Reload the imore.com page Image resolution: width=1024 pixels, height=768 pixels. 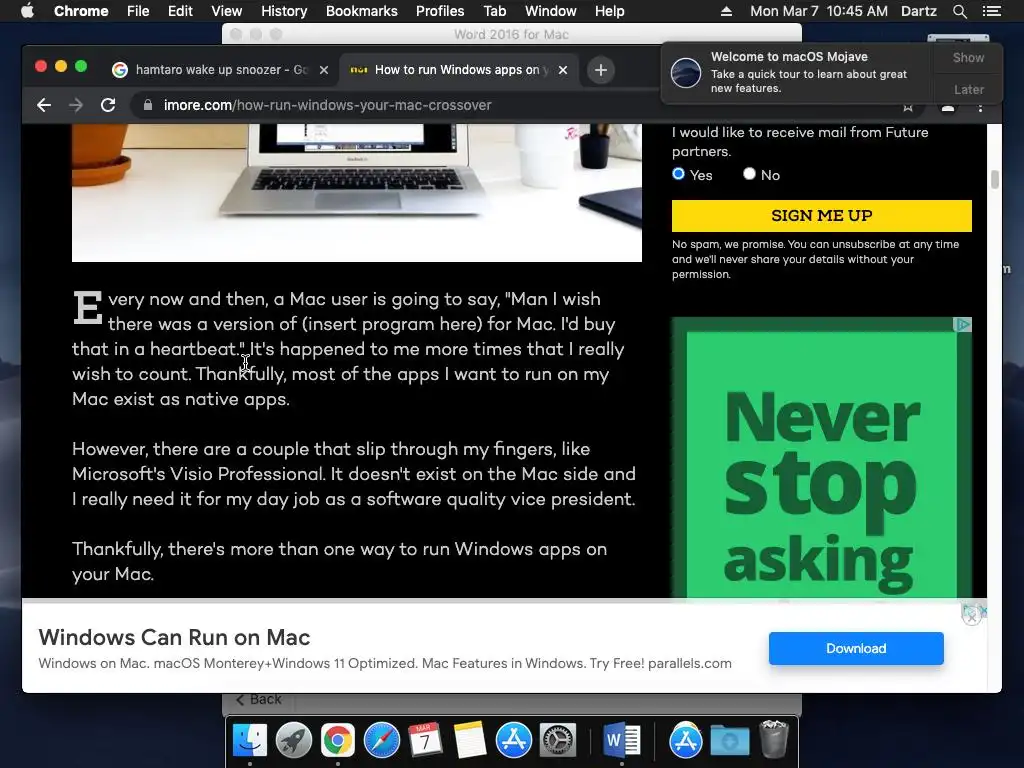108,105
